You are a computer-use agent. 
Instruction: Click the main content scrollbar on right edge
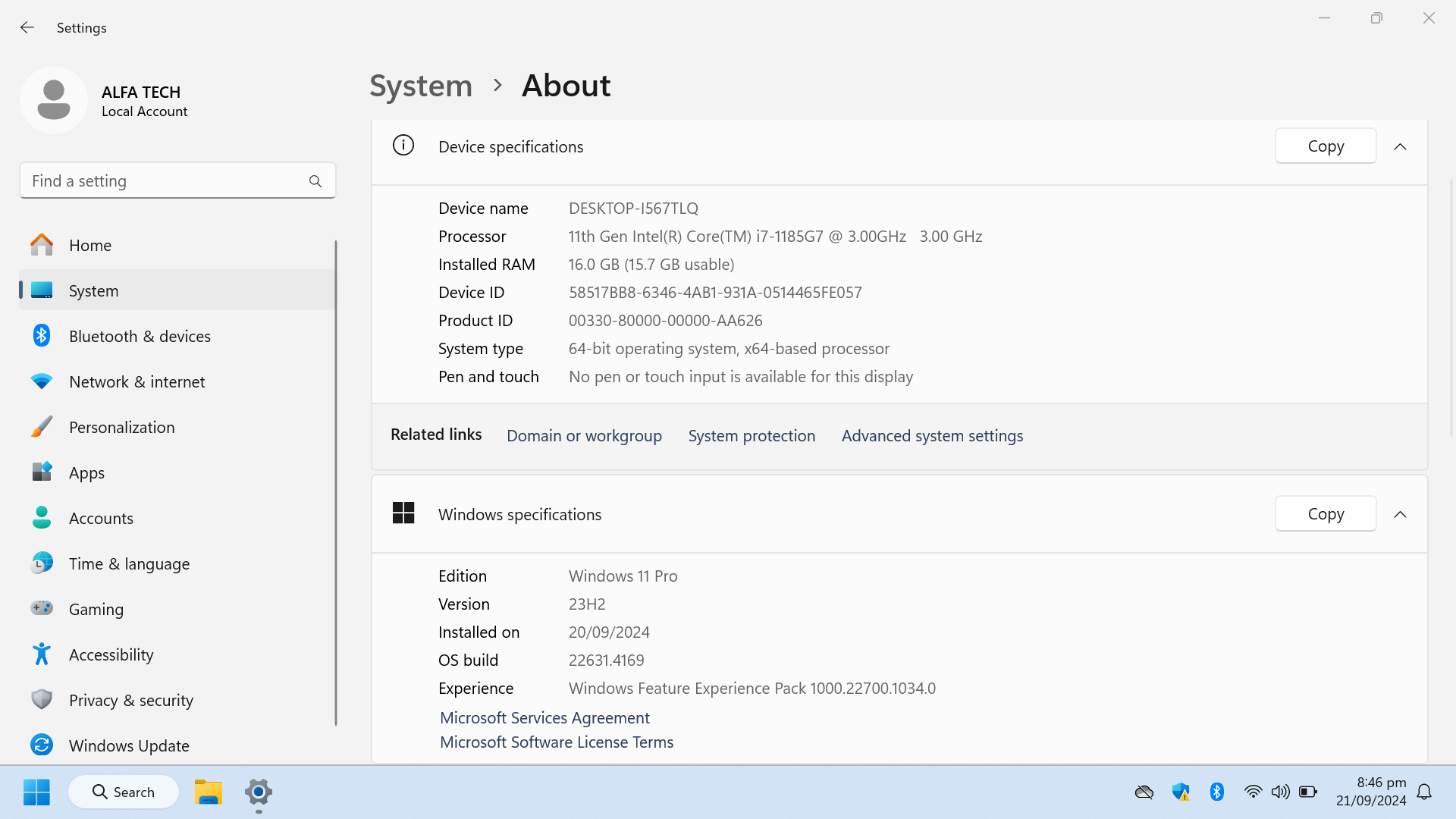tap(1451, 307)
